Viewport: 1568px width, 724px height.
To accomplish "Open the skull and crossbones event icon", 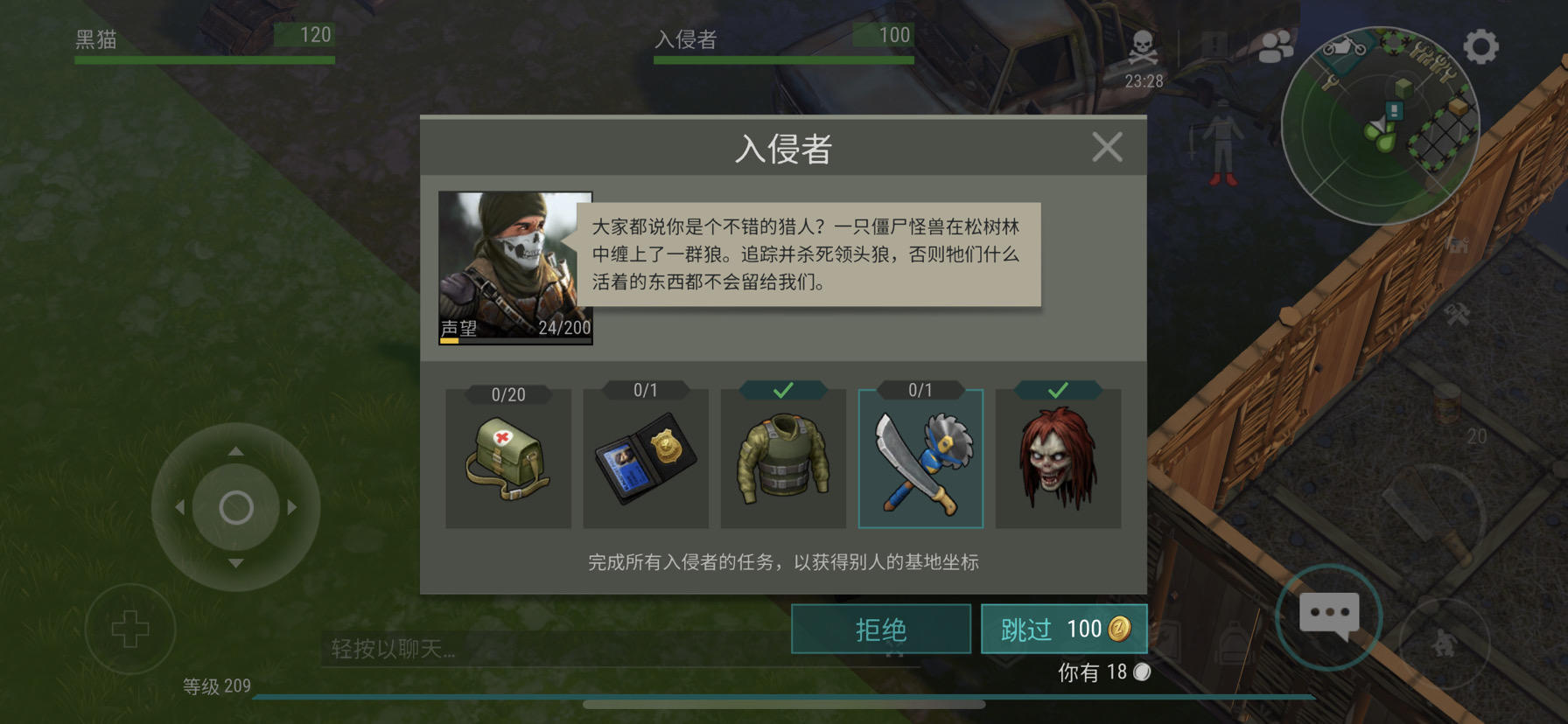I will (x=1143, y=47).
